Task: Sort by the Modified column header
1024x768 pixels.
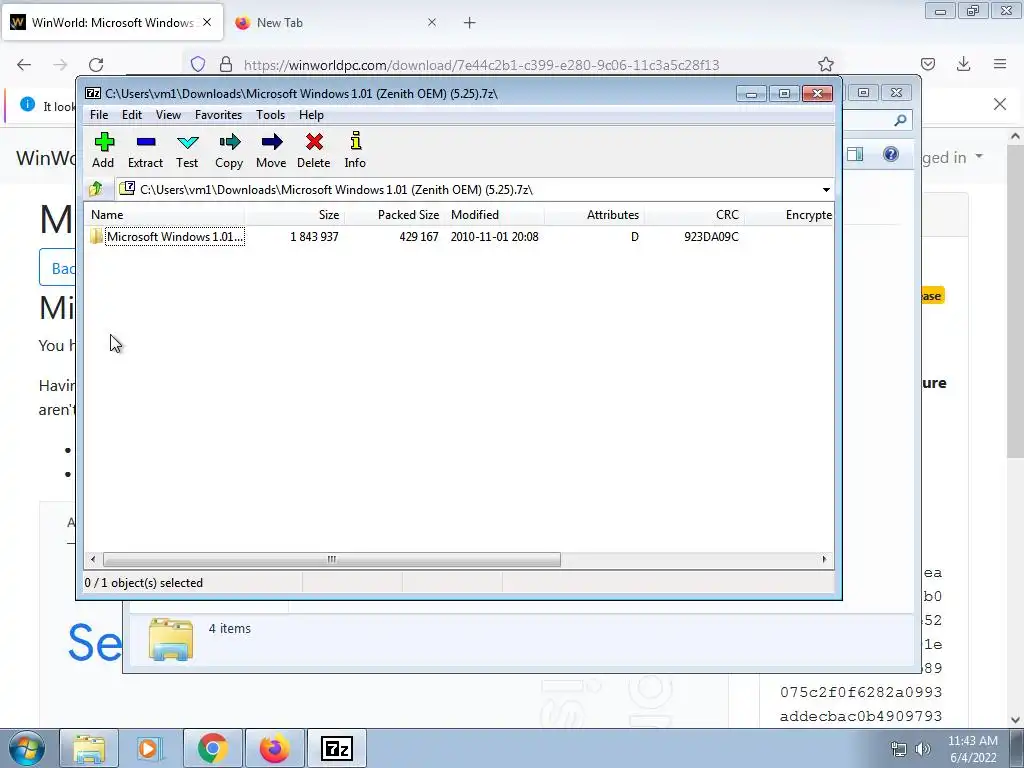Action: pyautogui.click(x=494, y=215)
